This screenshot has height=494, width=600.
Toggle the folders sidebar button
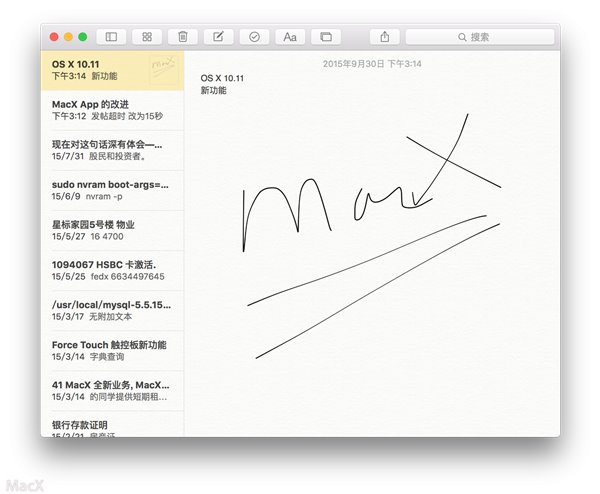pyautogui.click(x=111, y=37)
